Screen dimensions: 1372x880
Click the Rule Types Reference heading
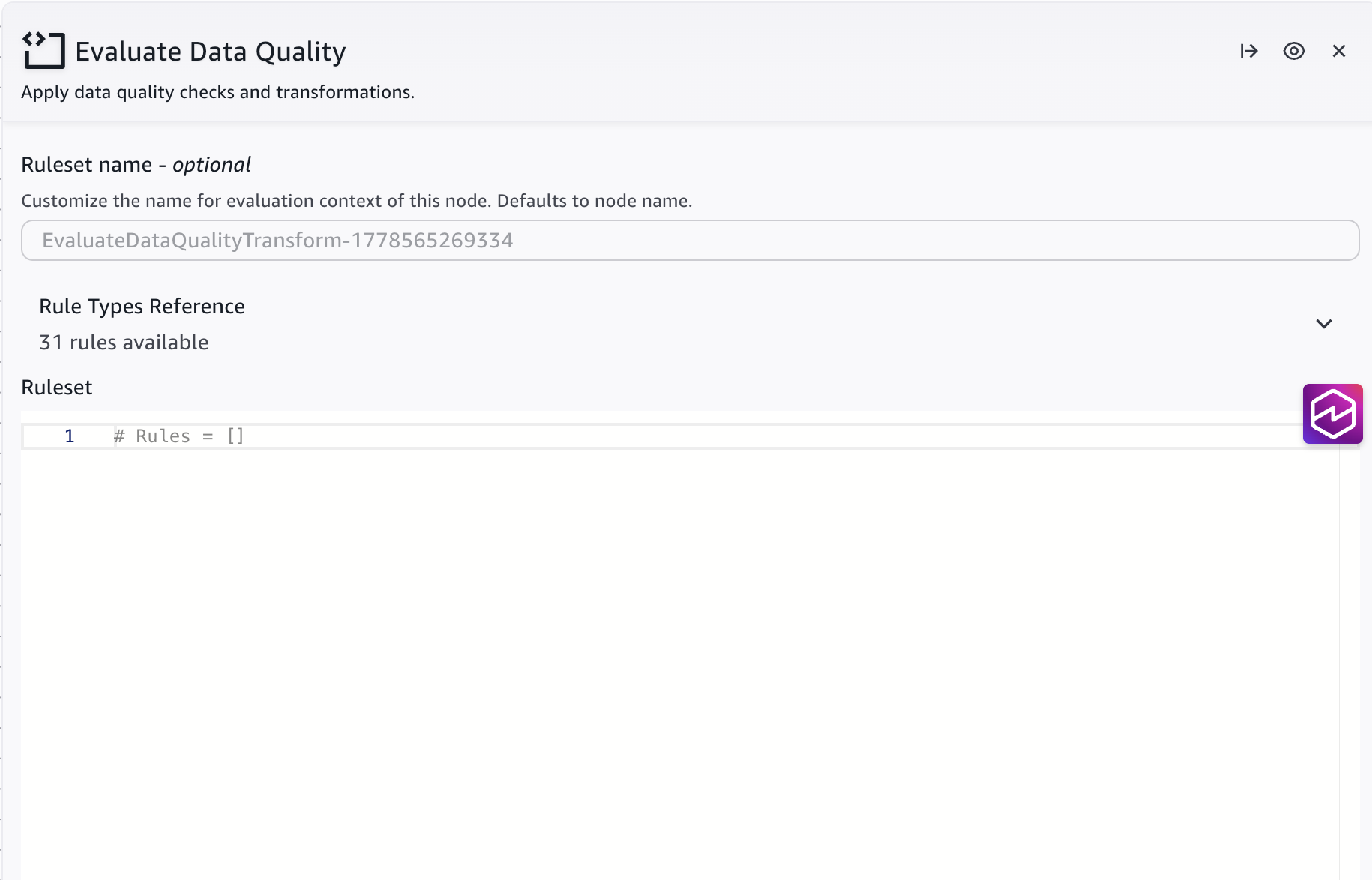coord(142,306)
